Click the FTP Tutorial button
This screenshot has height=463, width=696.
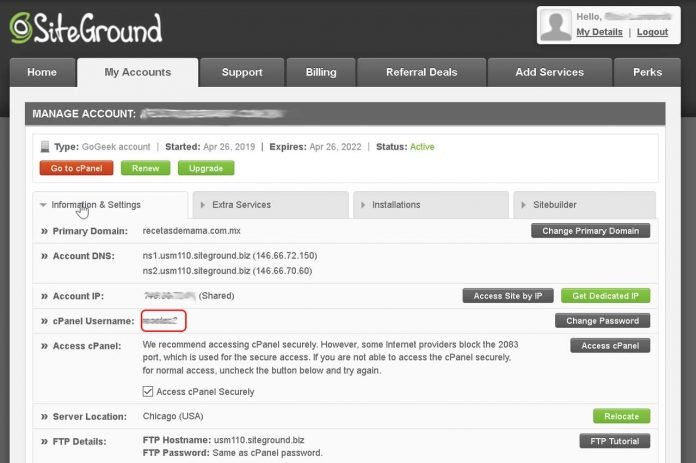[614, 441]
